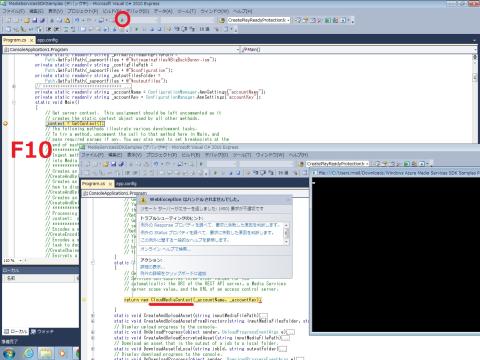Click scroll-down arrow in troubleshooting tips list
The width and height of the screenshot is (480, 360).
point(286,243)
